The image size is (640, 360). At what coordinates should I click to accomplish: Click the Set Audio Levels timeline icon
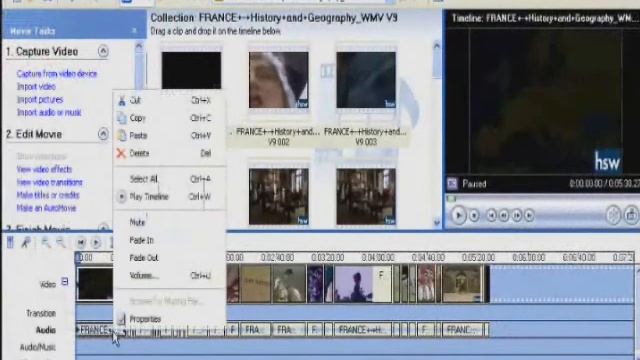[10, 242]
